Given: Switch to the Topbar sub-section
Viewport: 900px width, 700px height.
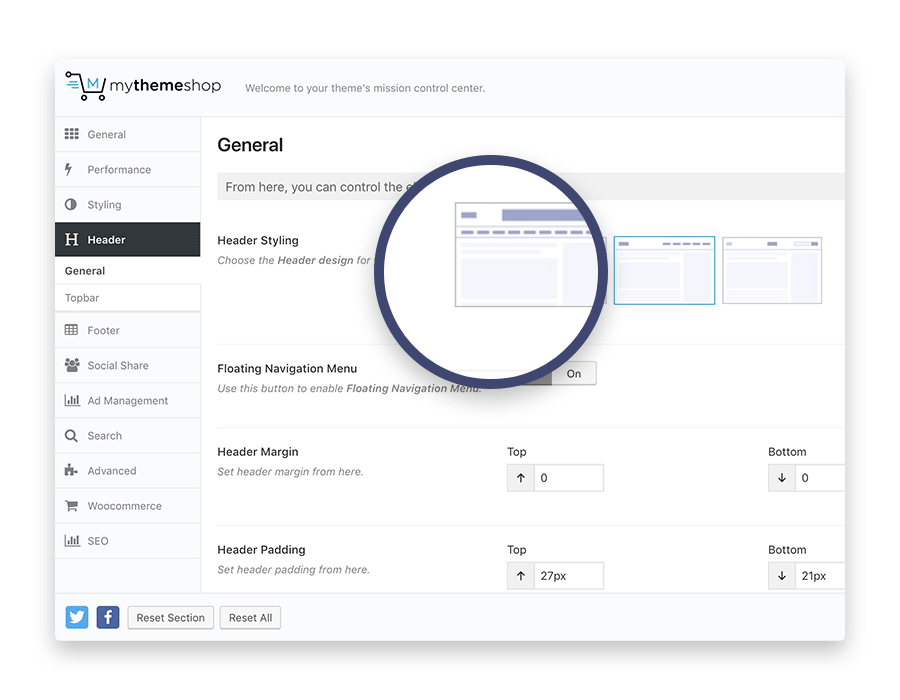Looking at the screenshot, I should (x=127, y=298).
